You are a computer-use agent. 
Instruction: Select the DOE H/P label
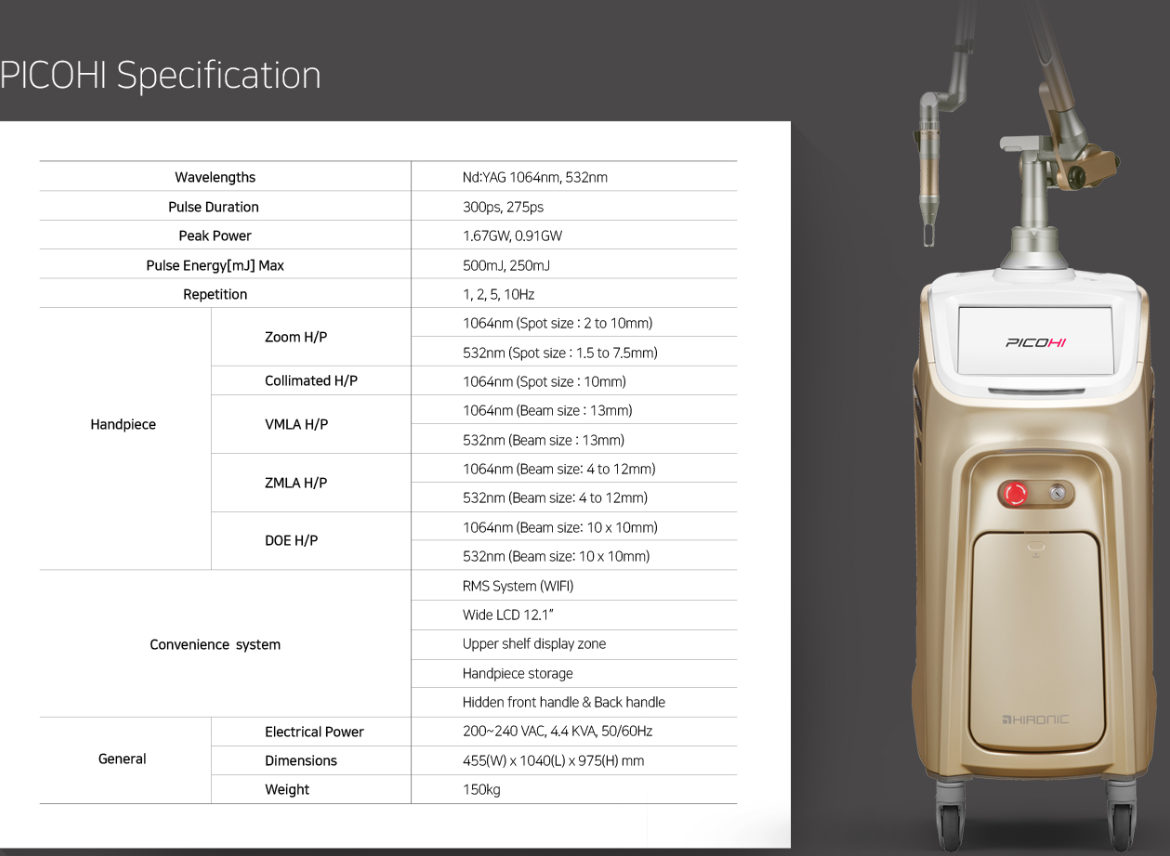click(291, 540)
